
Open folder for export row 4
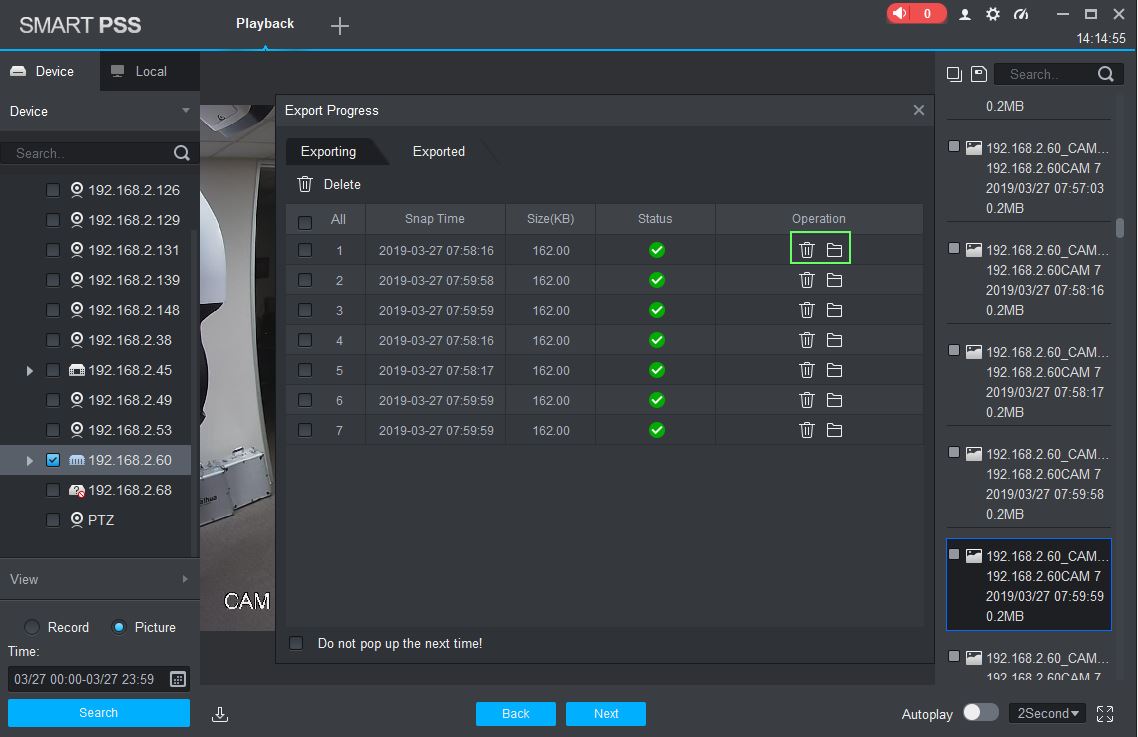click(835, 340)
